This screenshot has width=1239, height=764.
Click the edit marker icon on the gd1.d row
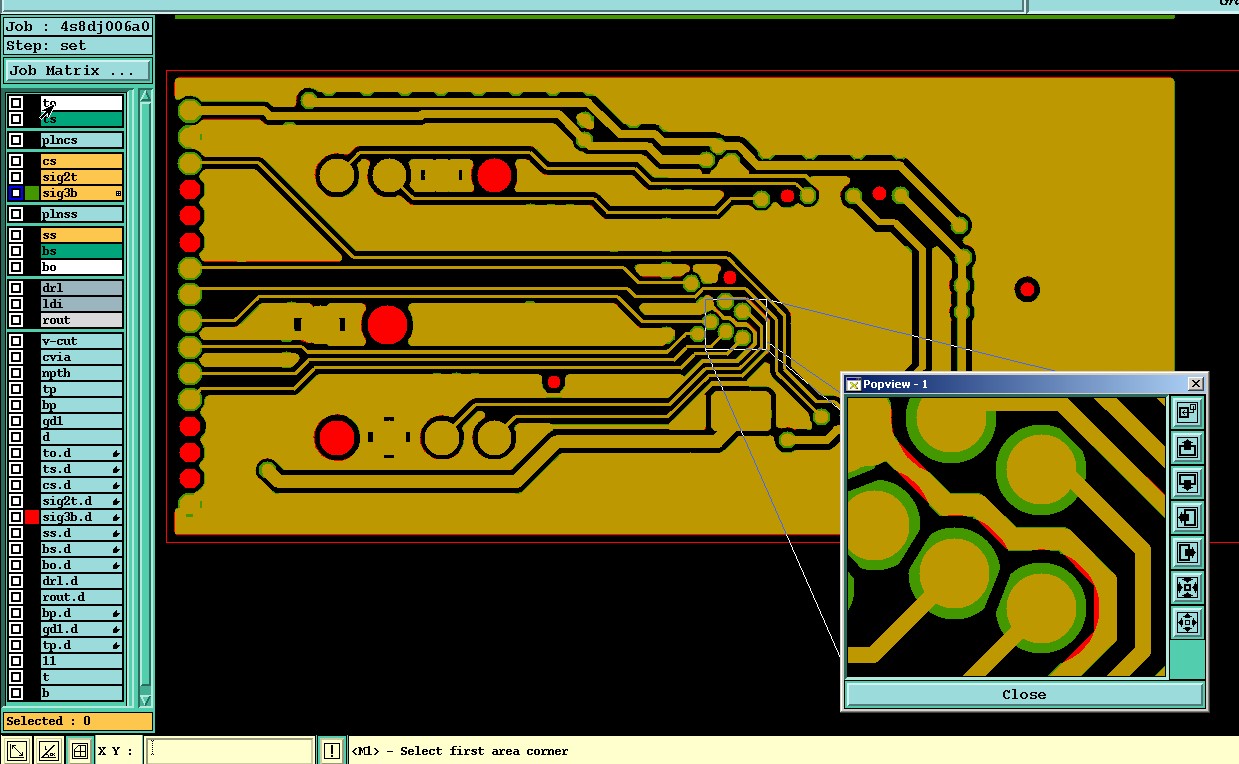pyautogui.click(x=116, y=630)
